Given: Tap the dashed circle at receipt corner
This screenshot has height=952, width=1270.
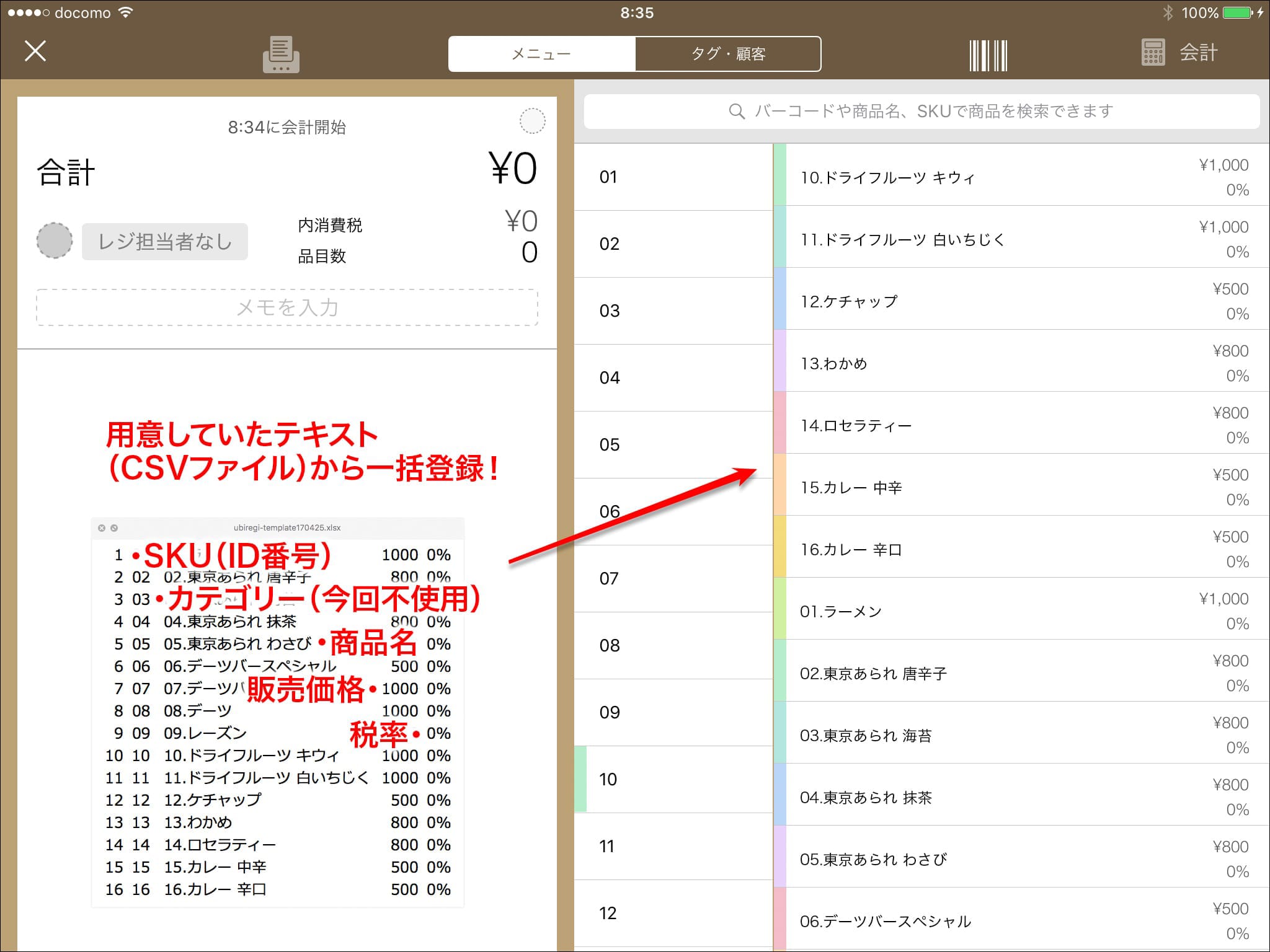Looking at the screenshot, I should (x=532, y=121).
